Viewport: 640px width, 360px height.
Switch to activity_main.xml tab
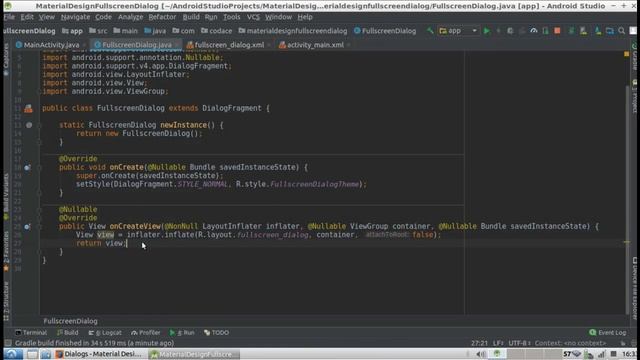315,45
